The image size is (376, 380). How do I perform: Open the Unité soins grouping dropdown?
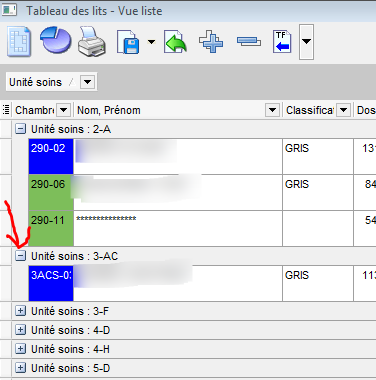88,82
